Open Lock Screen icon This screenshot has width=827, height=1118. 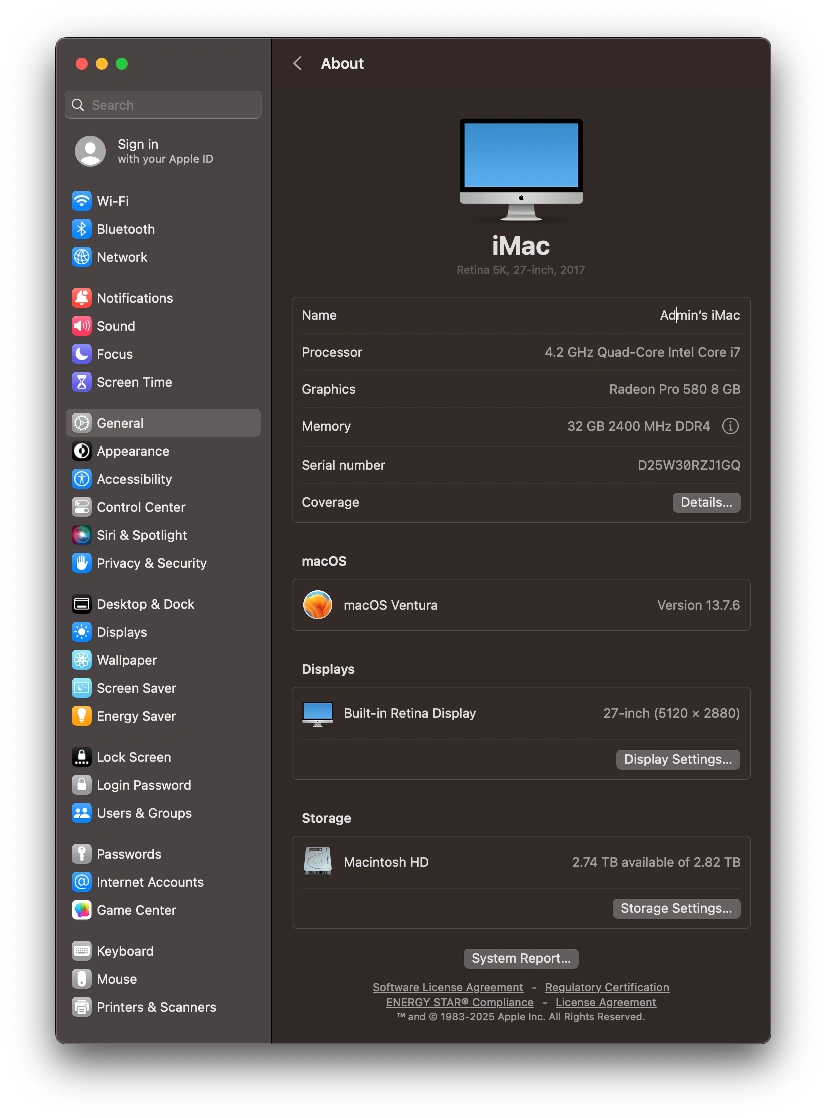click(82, 757)
